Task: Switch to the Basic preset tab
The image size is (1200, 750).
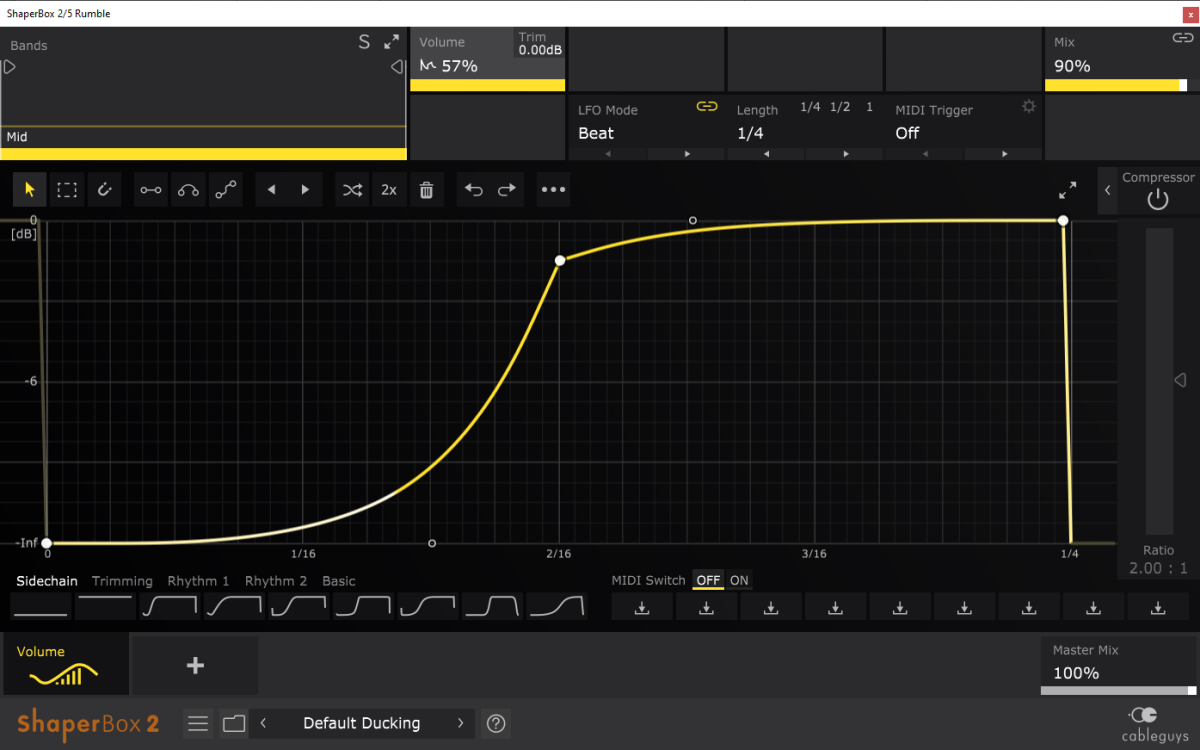Action: pyautogui.click(x=339, y=581)
